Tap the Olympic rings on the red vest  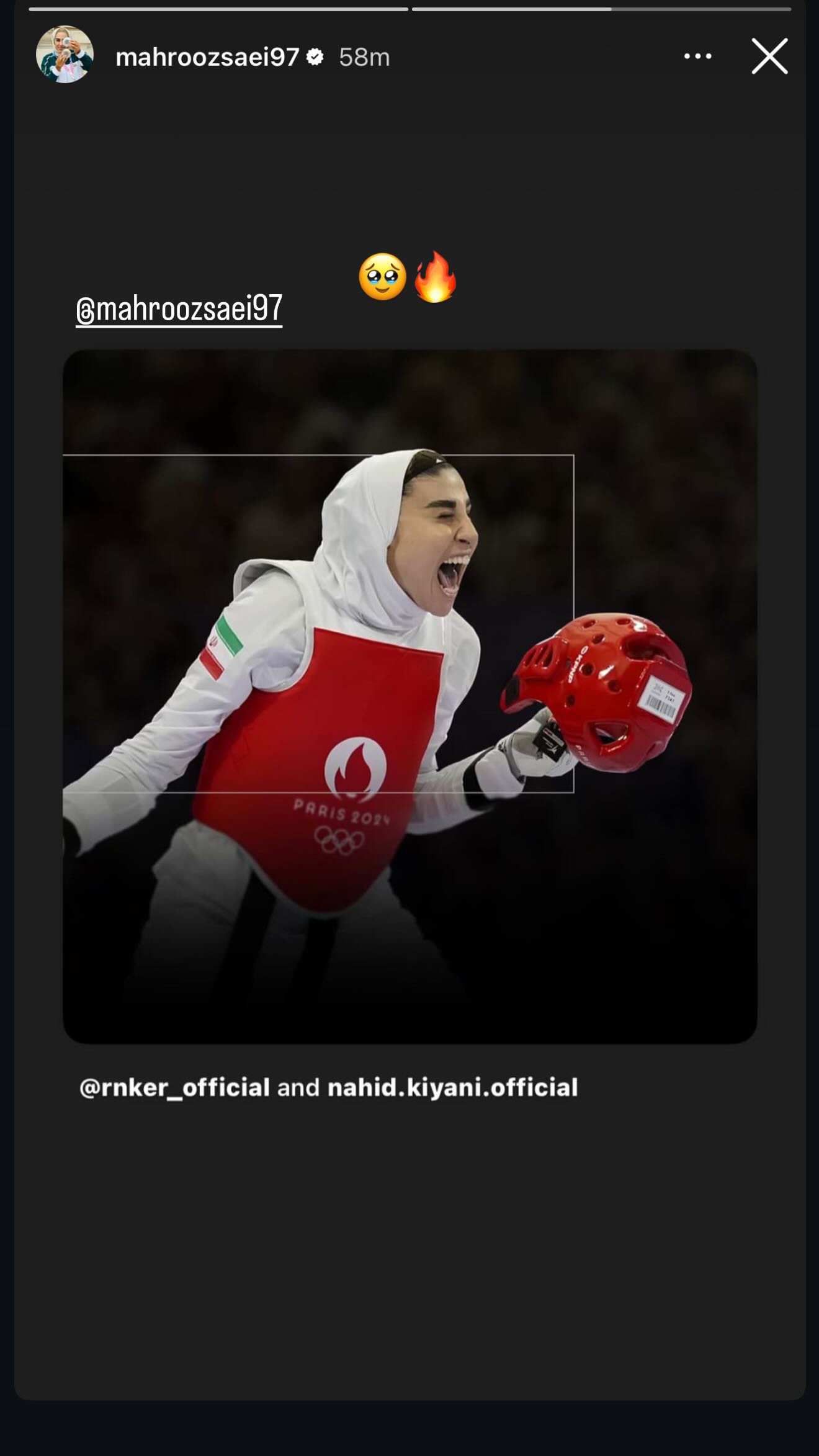click(x=339, y=840)
